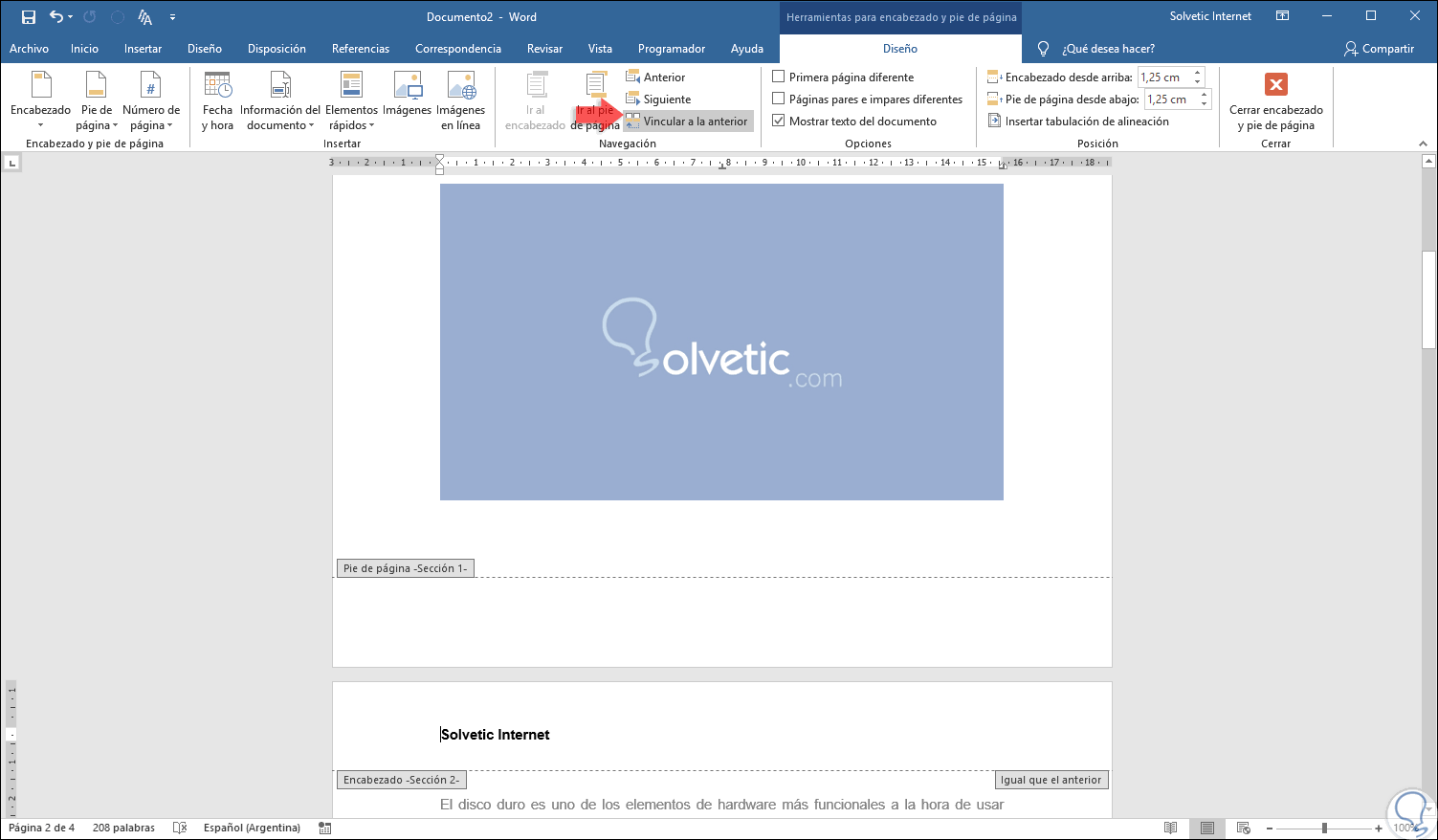The image size is (1438, 840).
Task: Insert Fecha y hora into the header
Action: pyautogui.click(x=217, y=101)
